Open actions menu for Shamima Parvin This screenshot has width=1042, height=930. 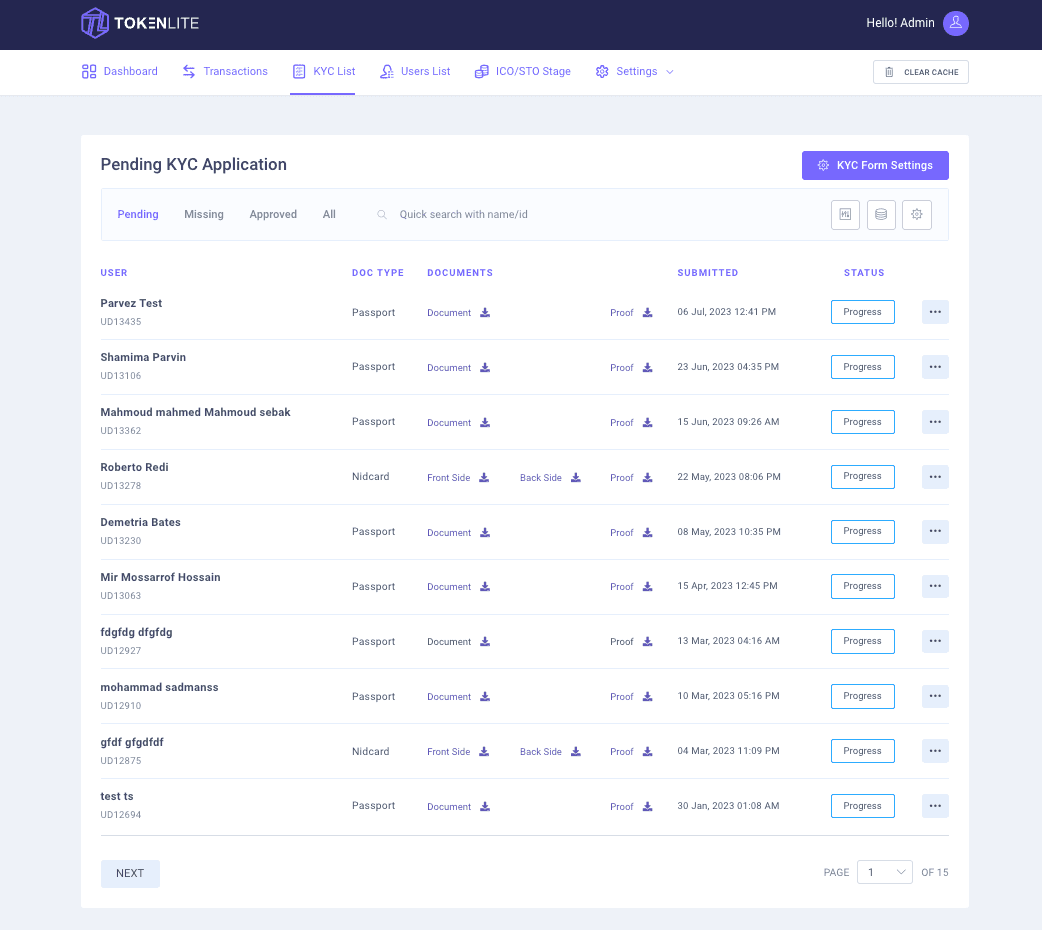coord(935,367)
